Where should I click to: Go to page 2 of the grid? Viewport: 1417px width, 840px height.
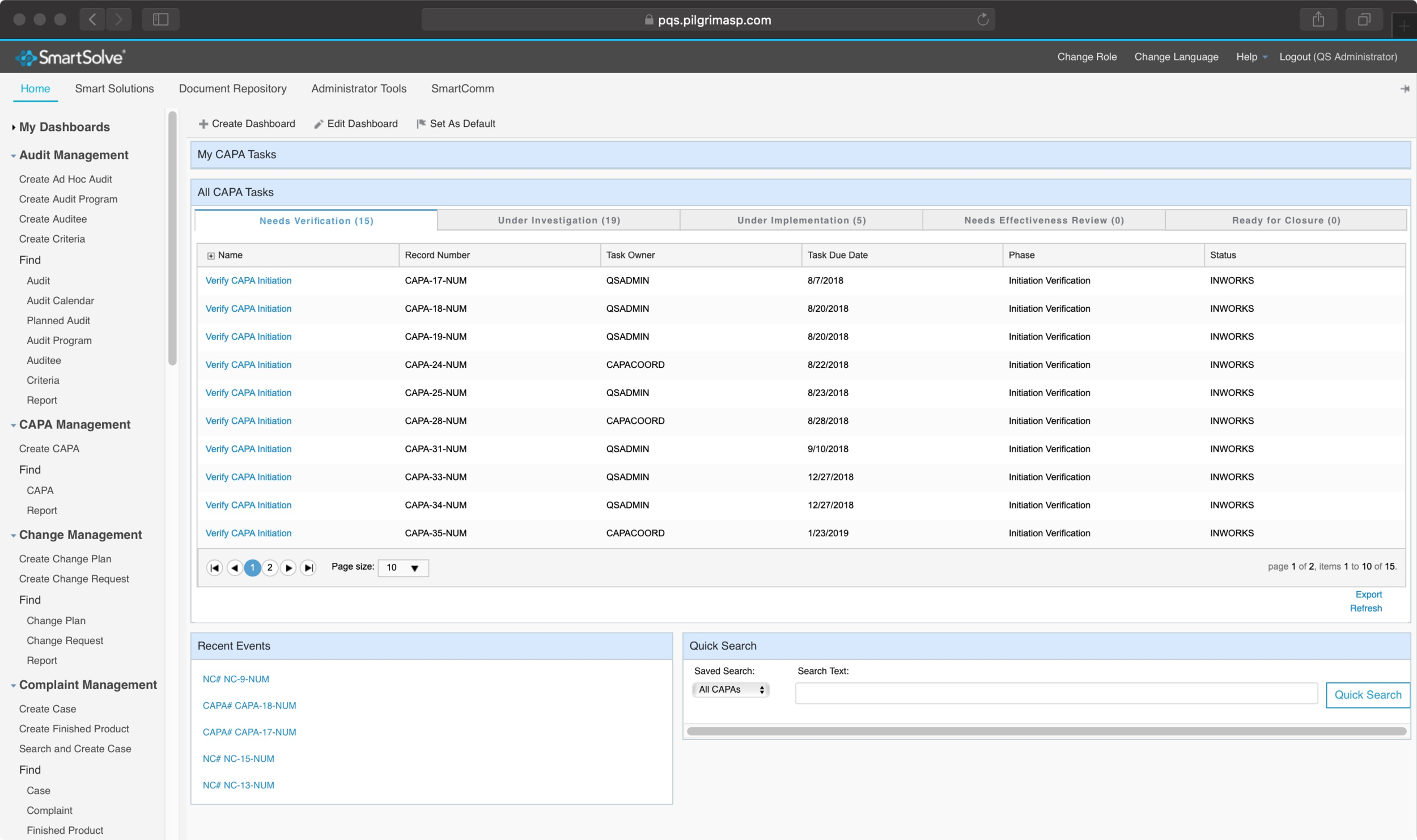pos(270,568)
